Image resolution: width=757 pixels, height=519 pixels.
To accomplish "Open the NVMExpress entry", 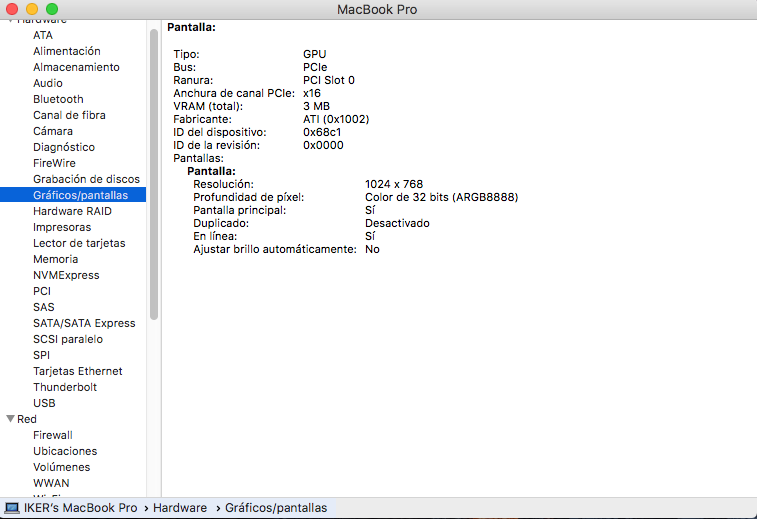I will (x=66, y=275).
